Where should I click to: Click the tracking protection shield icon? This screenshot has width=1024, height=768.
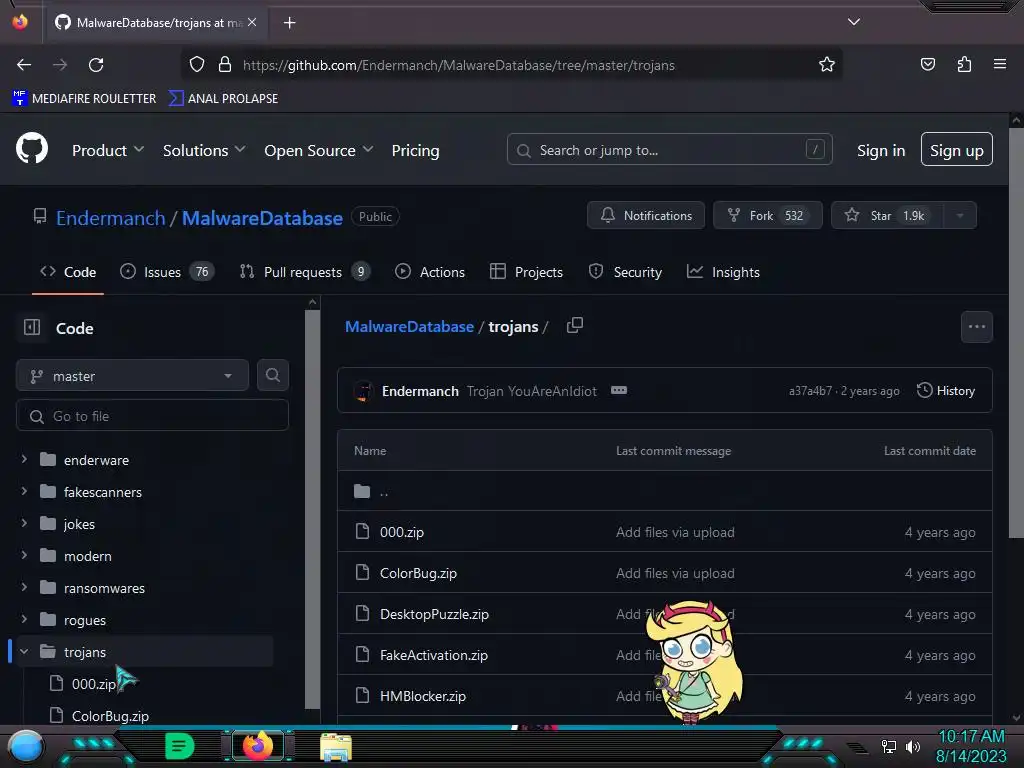[x=197, y=64]
